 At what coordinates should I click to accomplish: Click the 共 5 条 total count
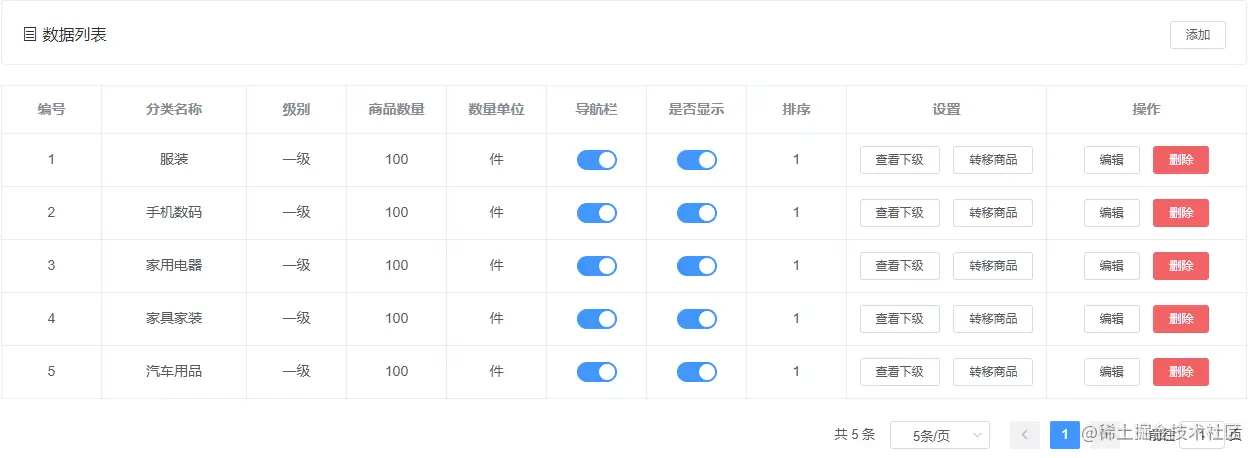pos(854,435)
